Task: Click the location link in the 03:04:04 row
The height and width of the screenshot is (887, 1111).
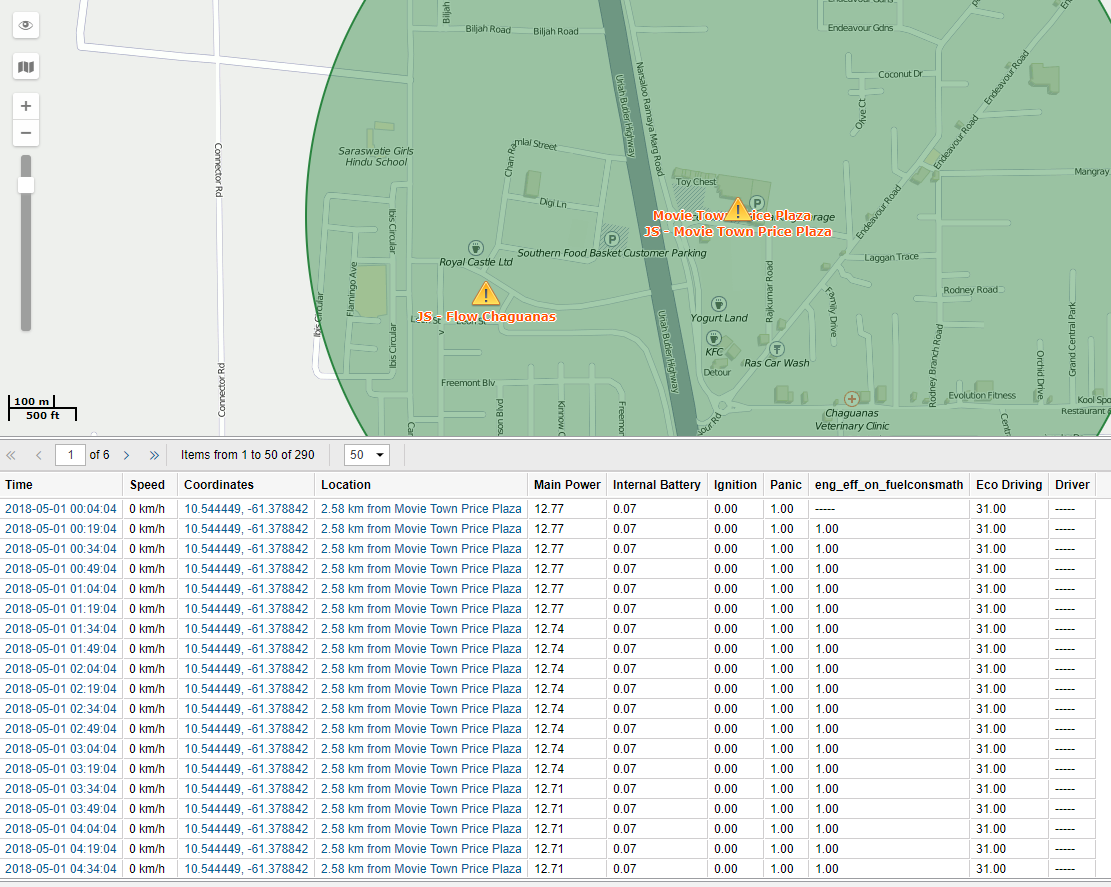Action: pyautogui.click(x=421, y=749)
